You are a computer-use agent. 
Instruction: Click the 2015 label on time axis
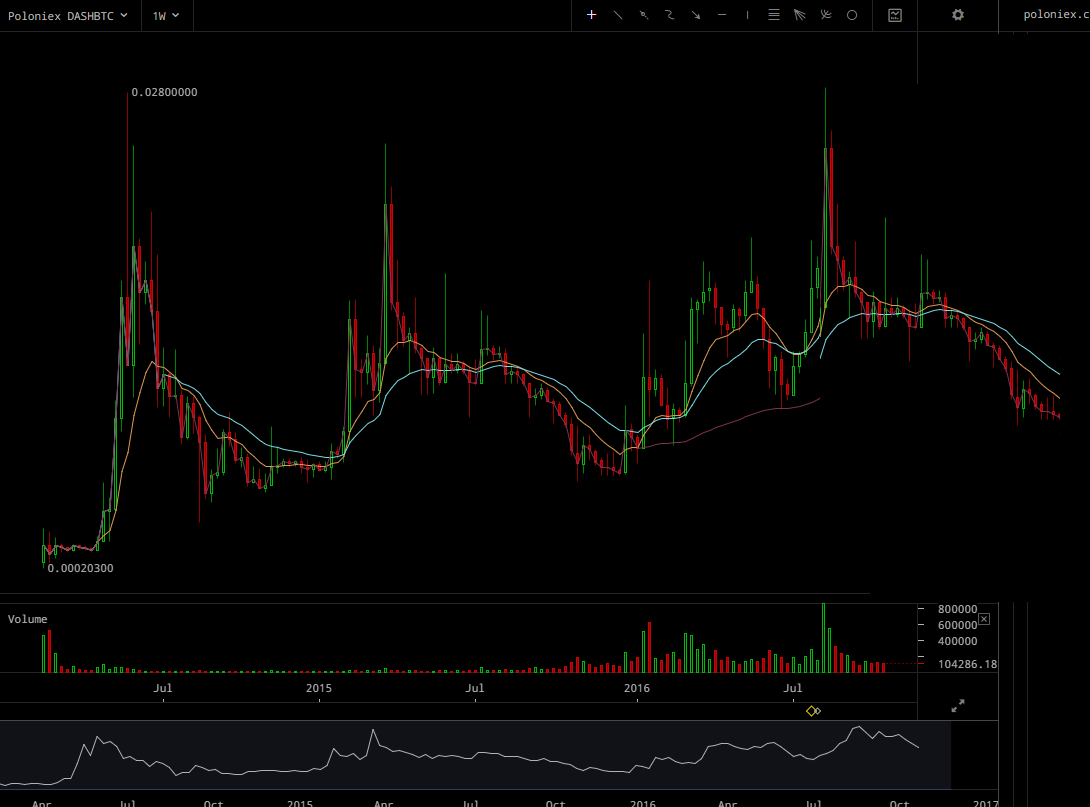[x=319, y=688]
